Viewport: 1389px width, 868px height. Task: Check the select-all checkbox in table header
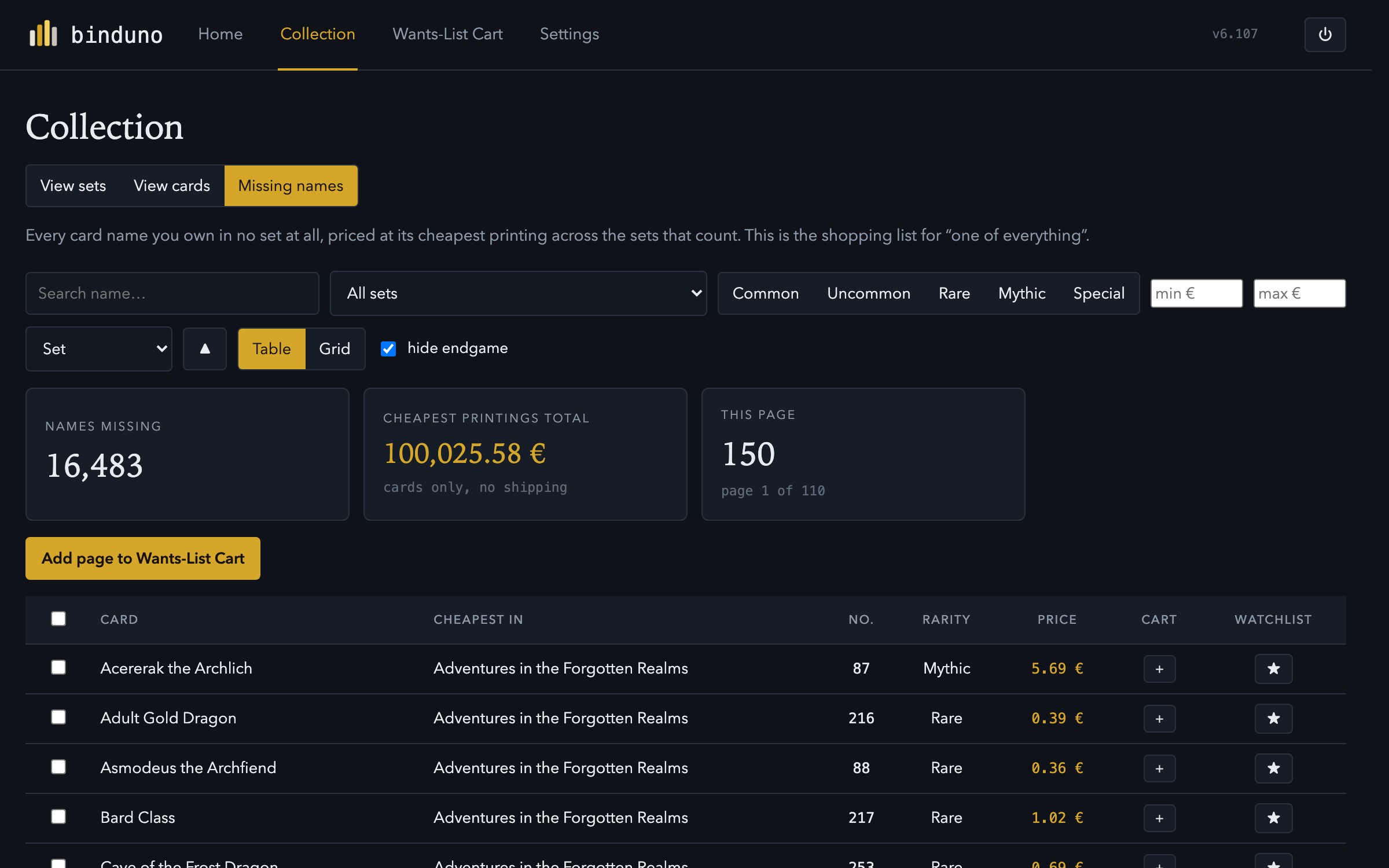coord(58,619)
